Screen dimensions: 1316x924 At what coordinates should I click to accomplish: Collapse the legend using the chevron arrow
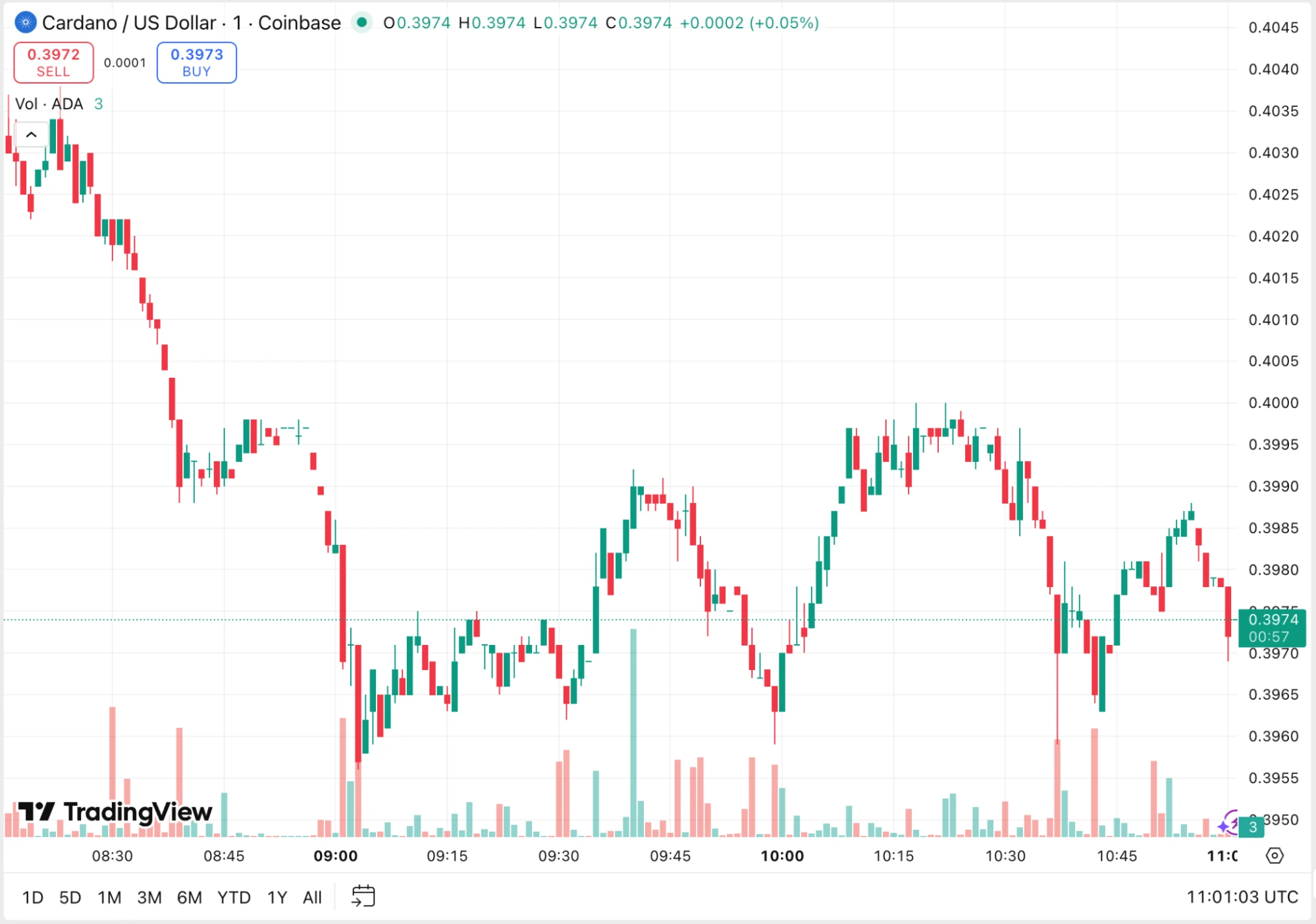tap(31, 134)
